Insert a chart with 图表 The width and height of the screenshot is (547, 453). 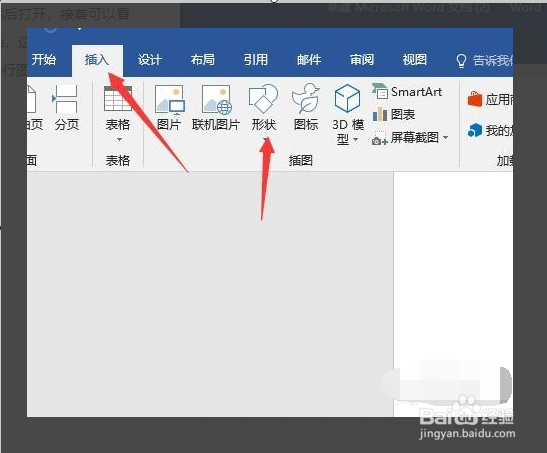click(394, 114)
